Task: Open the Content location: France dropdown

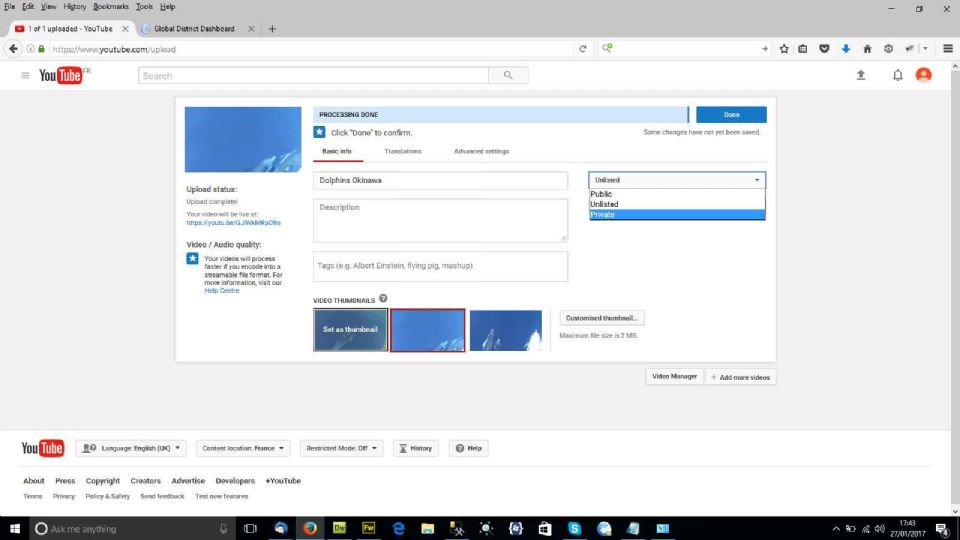Action: (243, 448)
